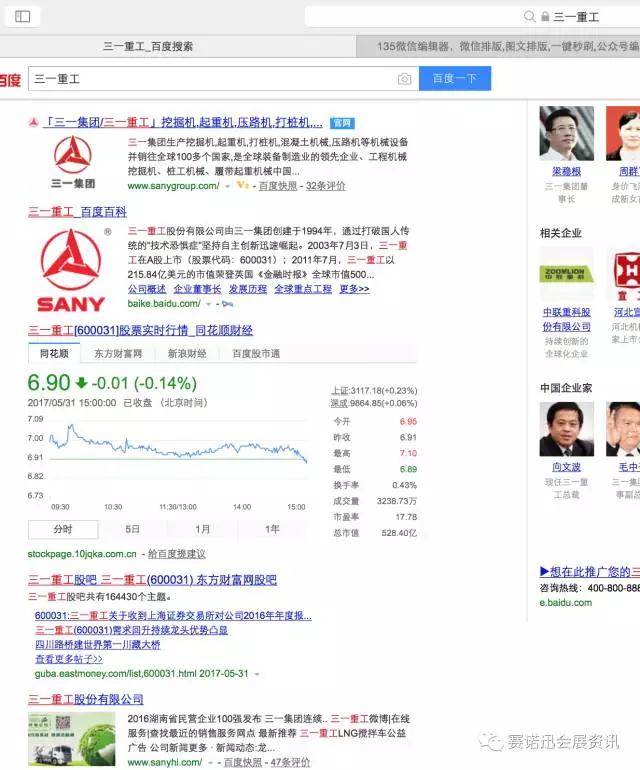Switch to the 三一重工_百度搜索 tab
The width and height of the screenshot is (640, 770).
click(x=148, y=47)
